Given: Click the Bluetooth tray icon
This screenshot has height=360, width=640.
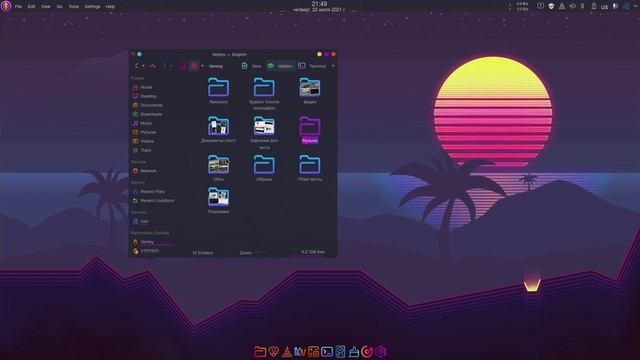Looking at the screenshot, I should [583, 6].
